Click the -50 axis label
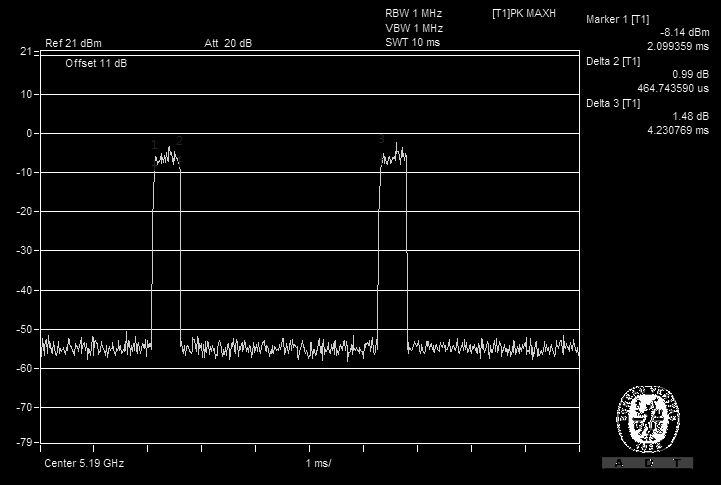This screenshot has width=721, height=485. [24, 330]
